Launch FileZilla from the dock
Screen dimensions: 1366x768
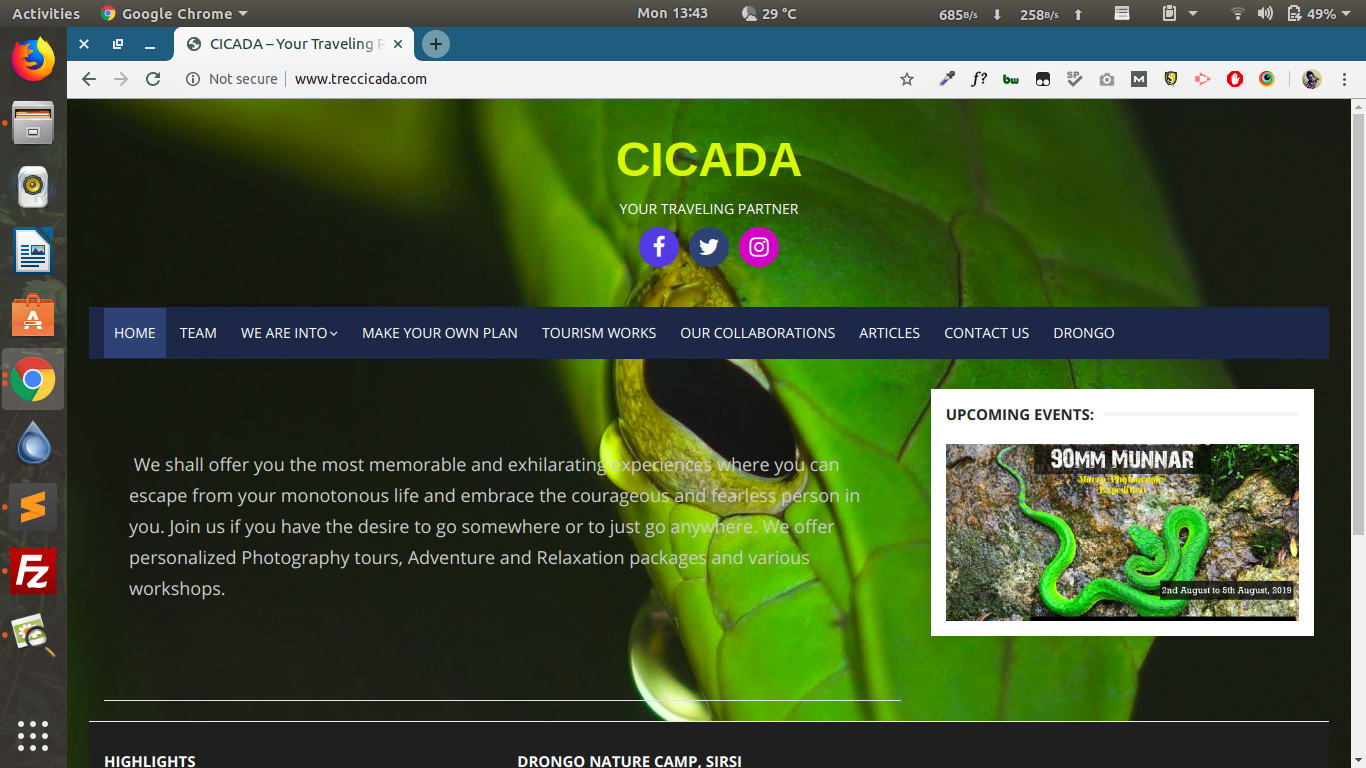pyautogui.click(x=33, y=572)
